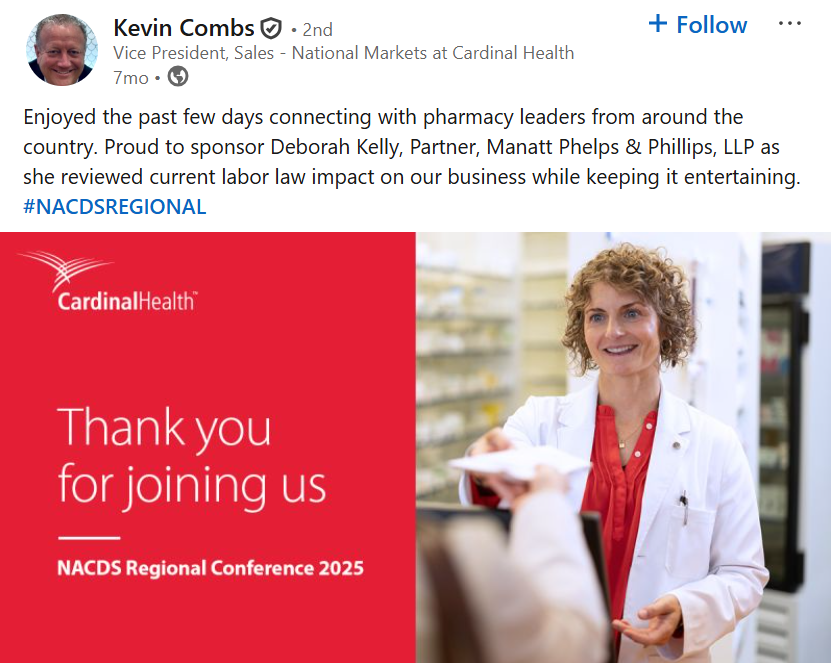Image resolution: width=831 pixels, height=663 pixels.
Task: Click the 7mo post timestamp
Action: 130,77
